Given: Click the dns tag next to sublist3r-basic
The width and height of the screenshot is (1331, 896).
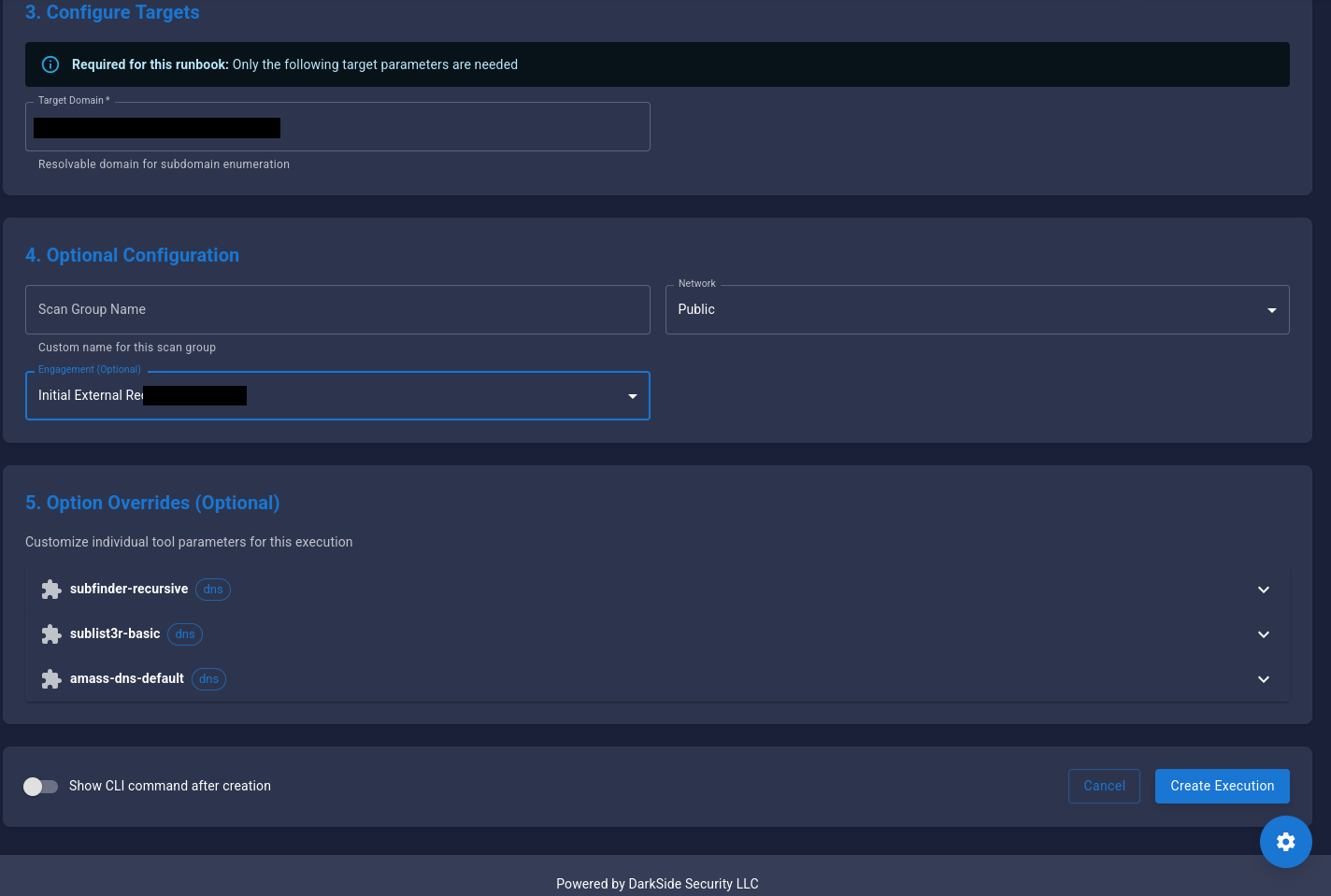Looking at the screenshot, I should pos(185,634).
